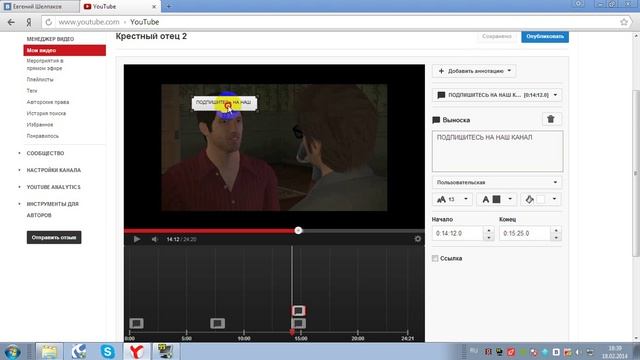Open Избранное in the sidebar
640x360 pixels.
click(x=40, y=124)
